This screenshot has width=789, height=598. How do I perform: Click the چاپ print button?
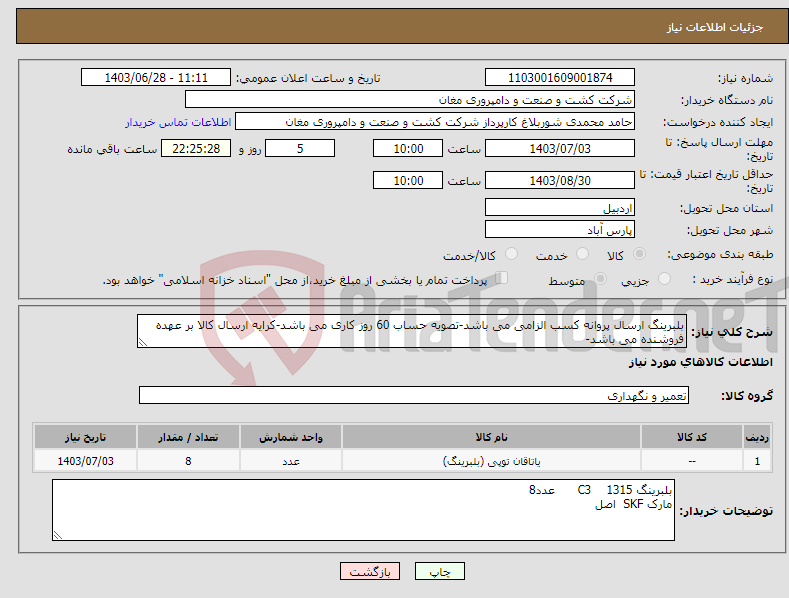(x=440, y=571)
